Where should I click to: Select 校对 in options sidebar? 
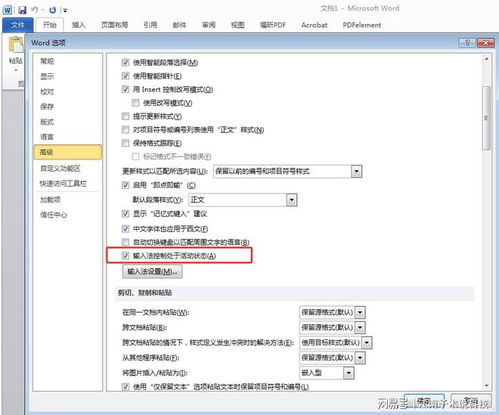point(68,92)
